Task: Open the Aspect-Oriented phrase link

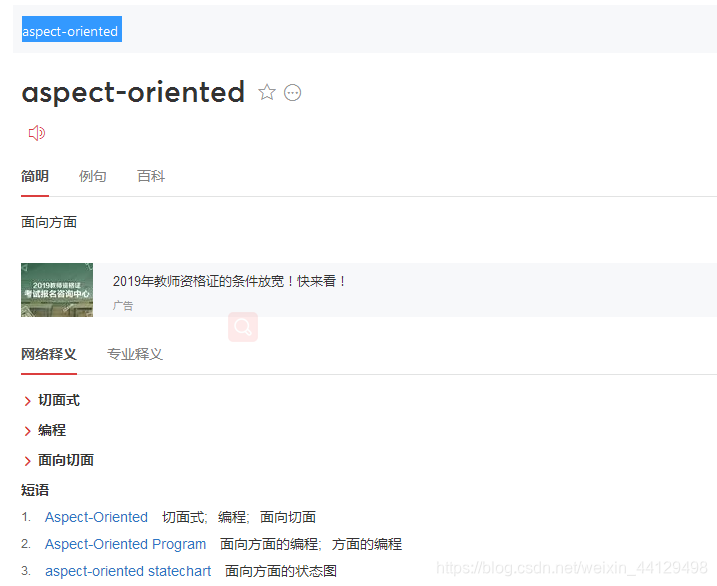Action: point(96,517)
